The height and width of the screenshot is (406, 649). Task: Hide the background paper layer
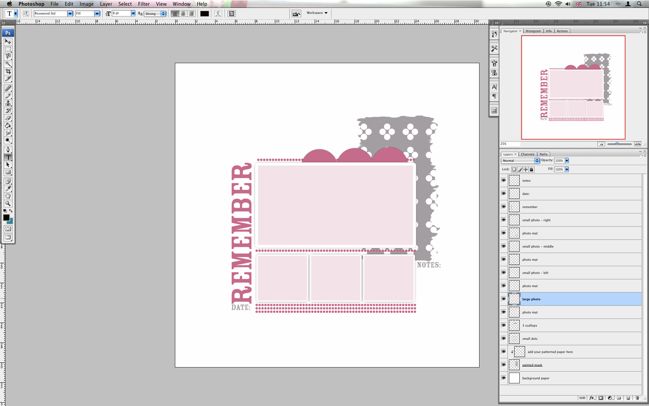pos(504,378)
